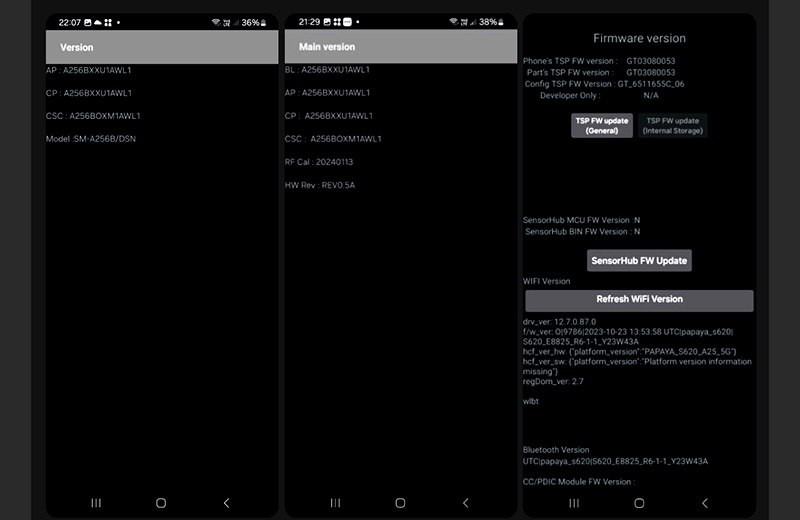Tap the Refresh WiFi Version button
Image resolution: width=800 pixels, height=520 pixels.
[x=639, y=300]
